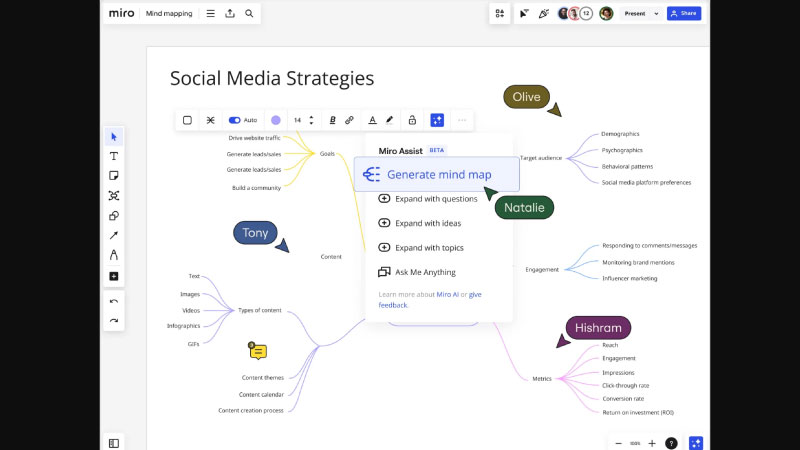Change text color with A icon
The width and height of the screenshot is (800, 450).
coord(372,120)
